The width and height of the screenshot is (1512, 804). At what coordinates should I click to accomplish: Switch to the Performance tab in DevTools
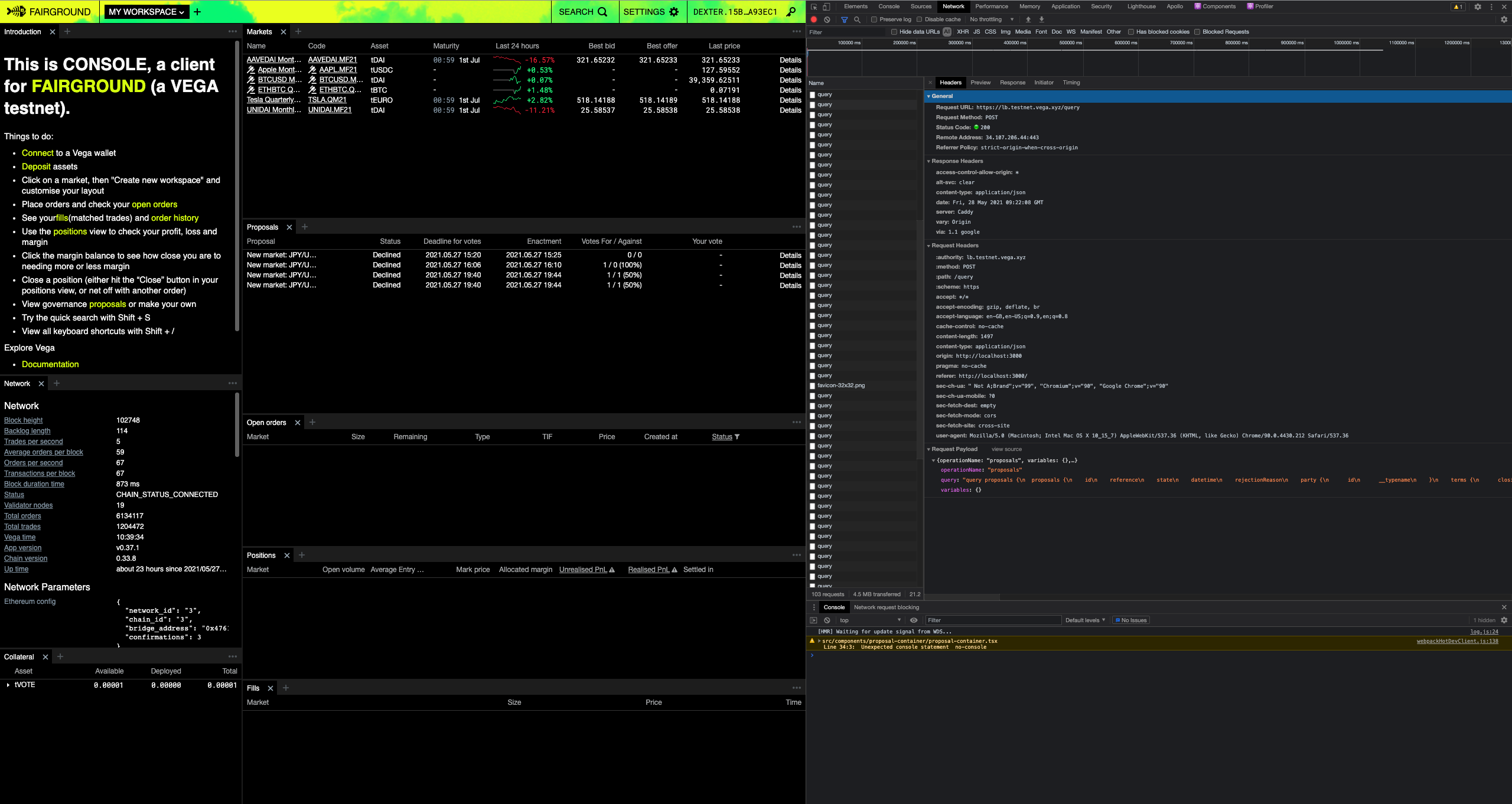(991, 6)
